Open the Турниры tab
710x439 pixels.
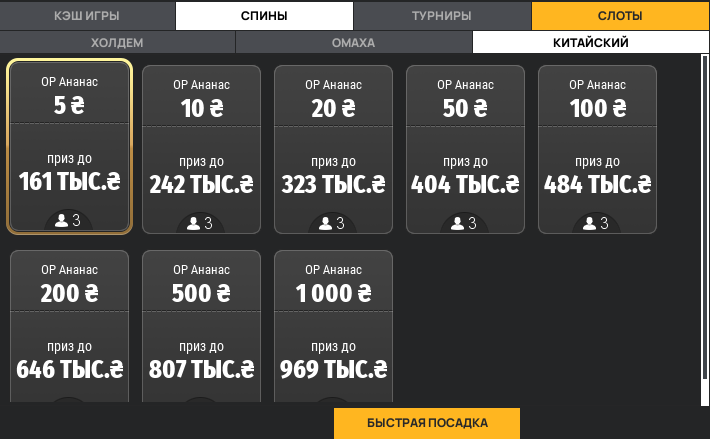442,16
